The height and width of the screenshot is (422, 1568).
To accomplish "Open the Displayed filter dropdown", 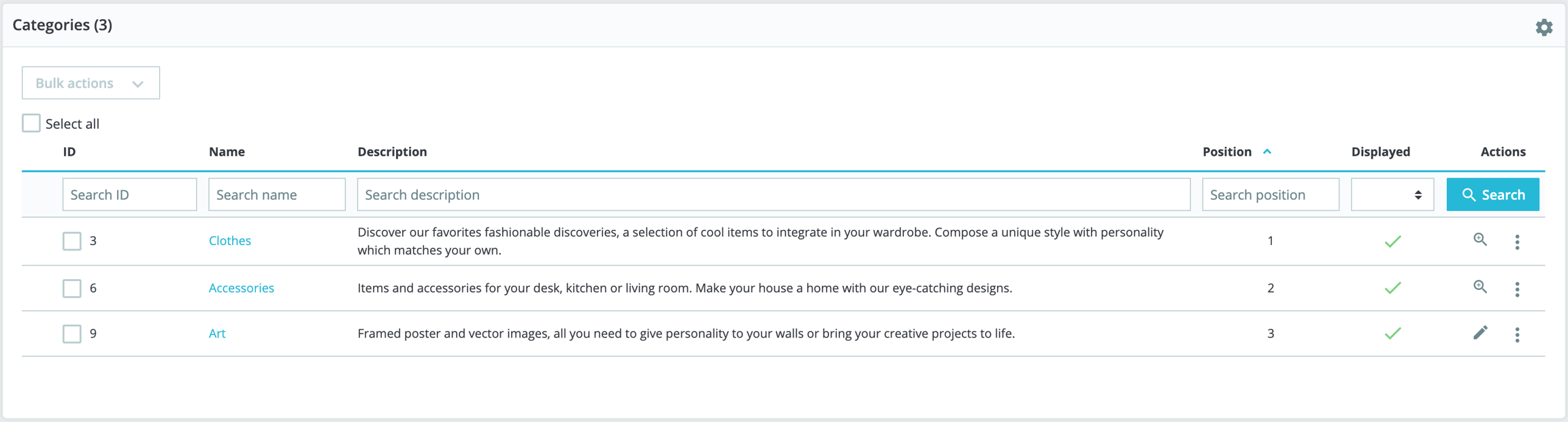I will click(x=1392, y=195).
